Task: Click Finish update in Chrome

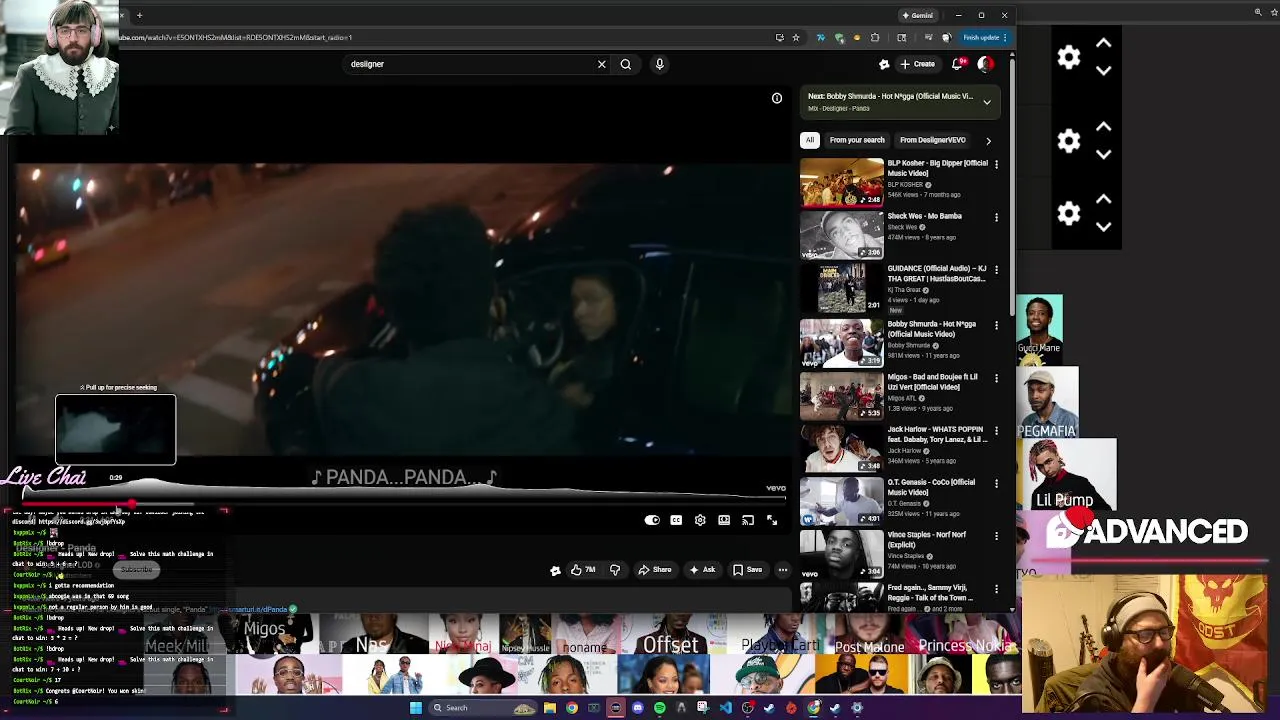Action: coord(985,37)
